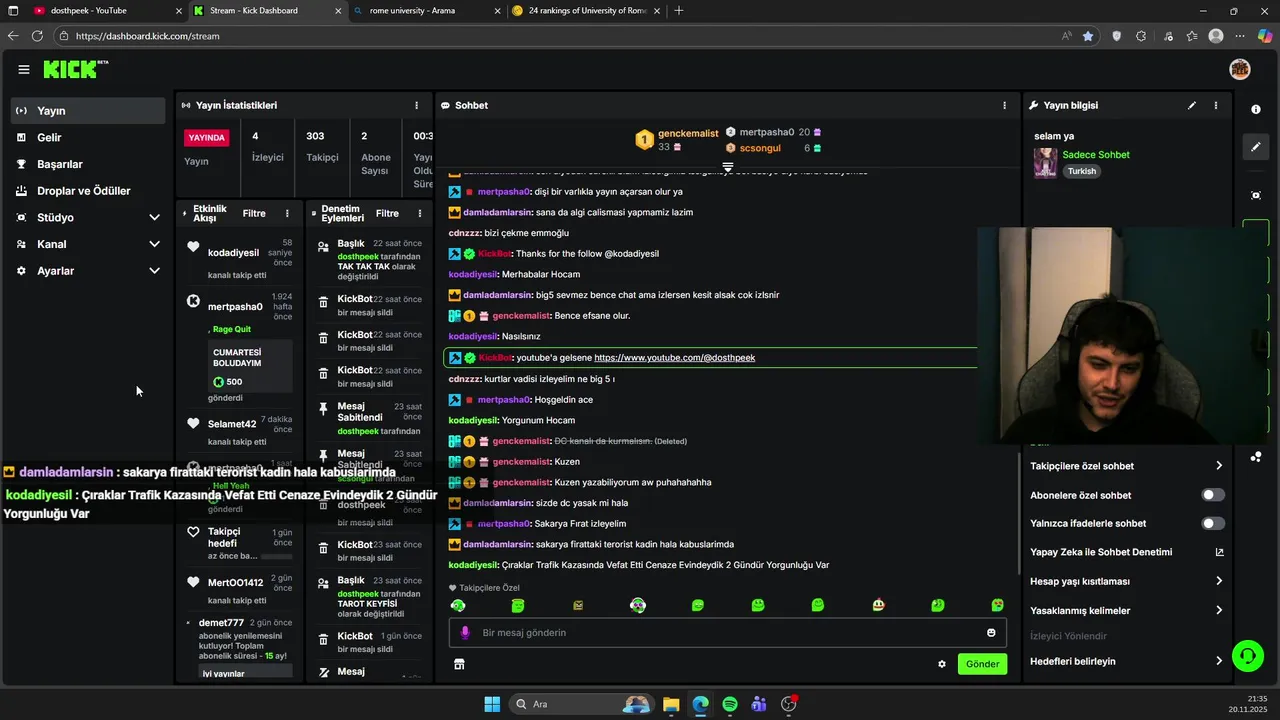
Task: Expand the Ayarlar sidebar section
Action: (x=88, y=271)
